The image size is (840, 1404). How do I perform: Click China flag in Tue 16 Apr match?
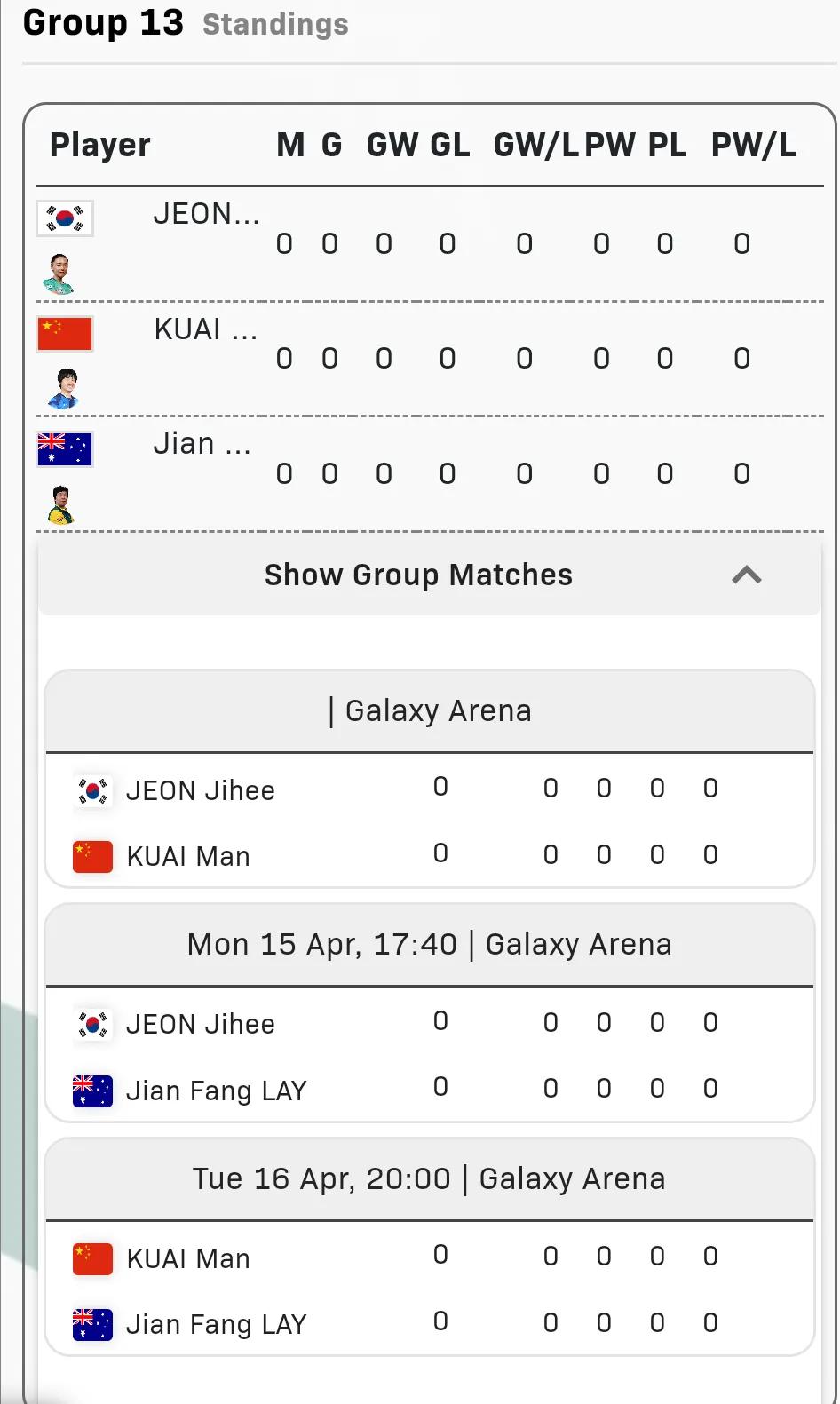click(92, 1258)
